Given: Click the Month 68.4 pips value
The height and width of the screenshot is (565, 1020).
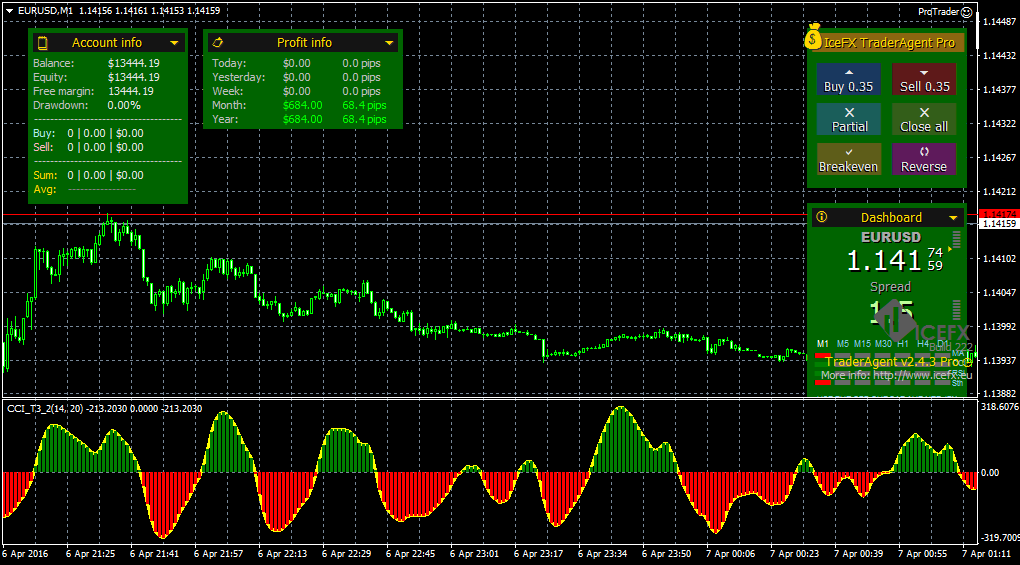Looking at the screenshot, I should tap(364, 105).
